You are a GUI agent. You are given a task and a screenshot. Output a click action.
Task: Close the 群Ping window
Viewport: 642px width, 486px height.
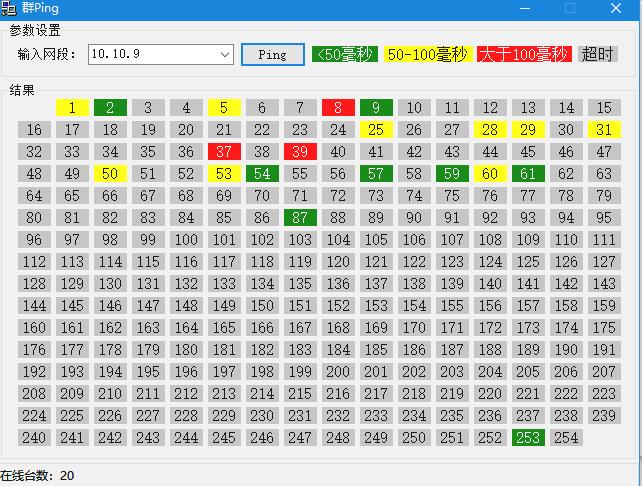click(x=619, y=9)
